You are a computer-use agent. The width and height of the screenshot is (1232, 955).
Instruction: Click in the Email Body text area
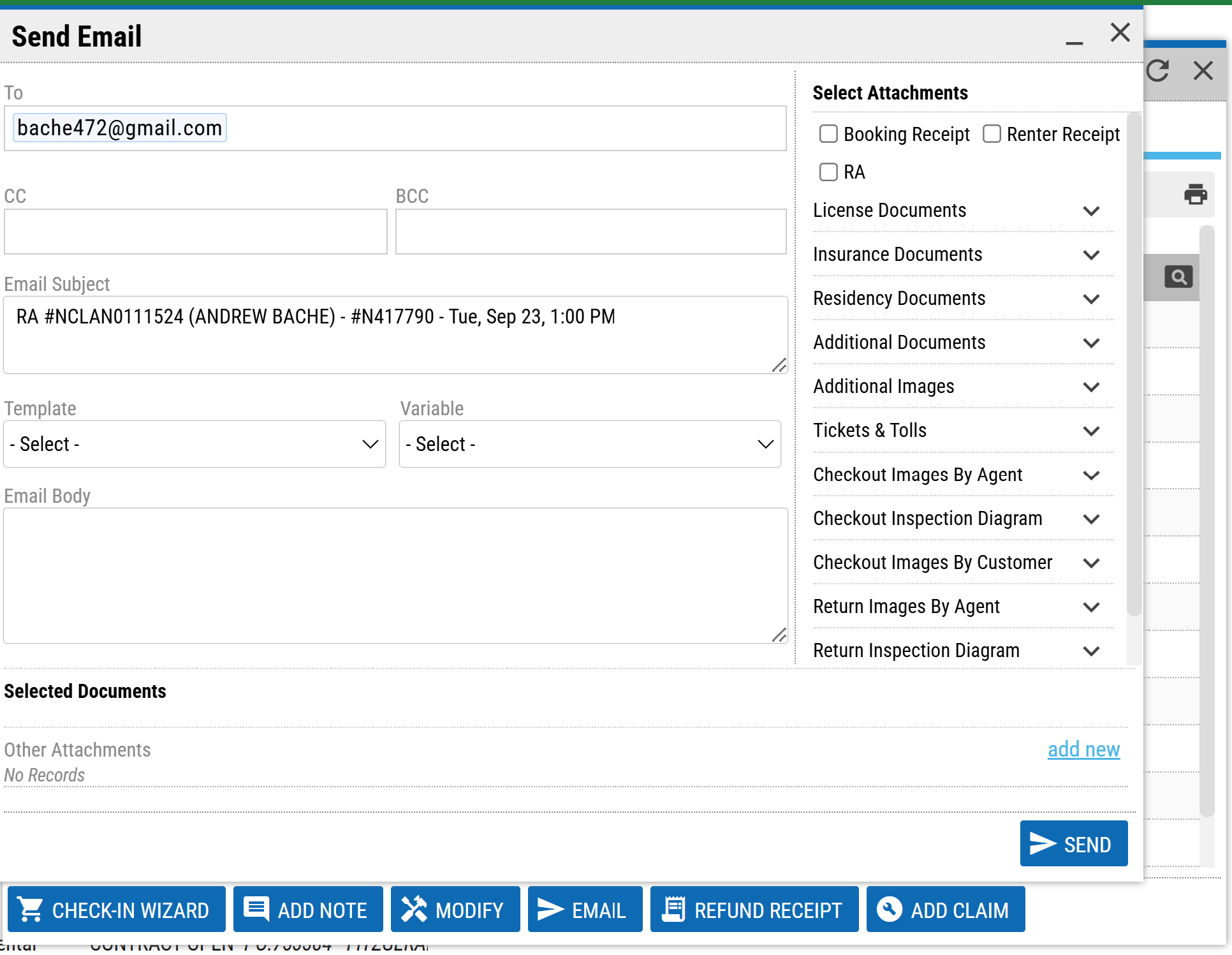tap(395, 575)
